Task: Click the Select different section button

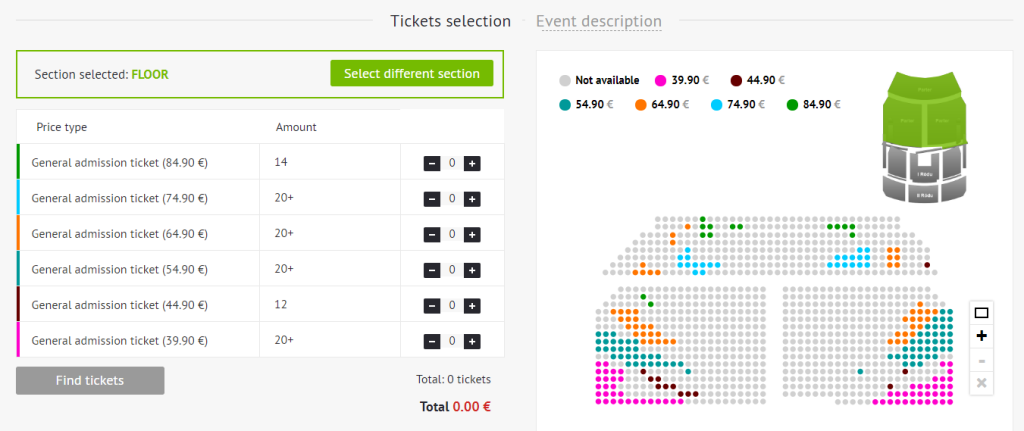Action: tap(411, 74)
